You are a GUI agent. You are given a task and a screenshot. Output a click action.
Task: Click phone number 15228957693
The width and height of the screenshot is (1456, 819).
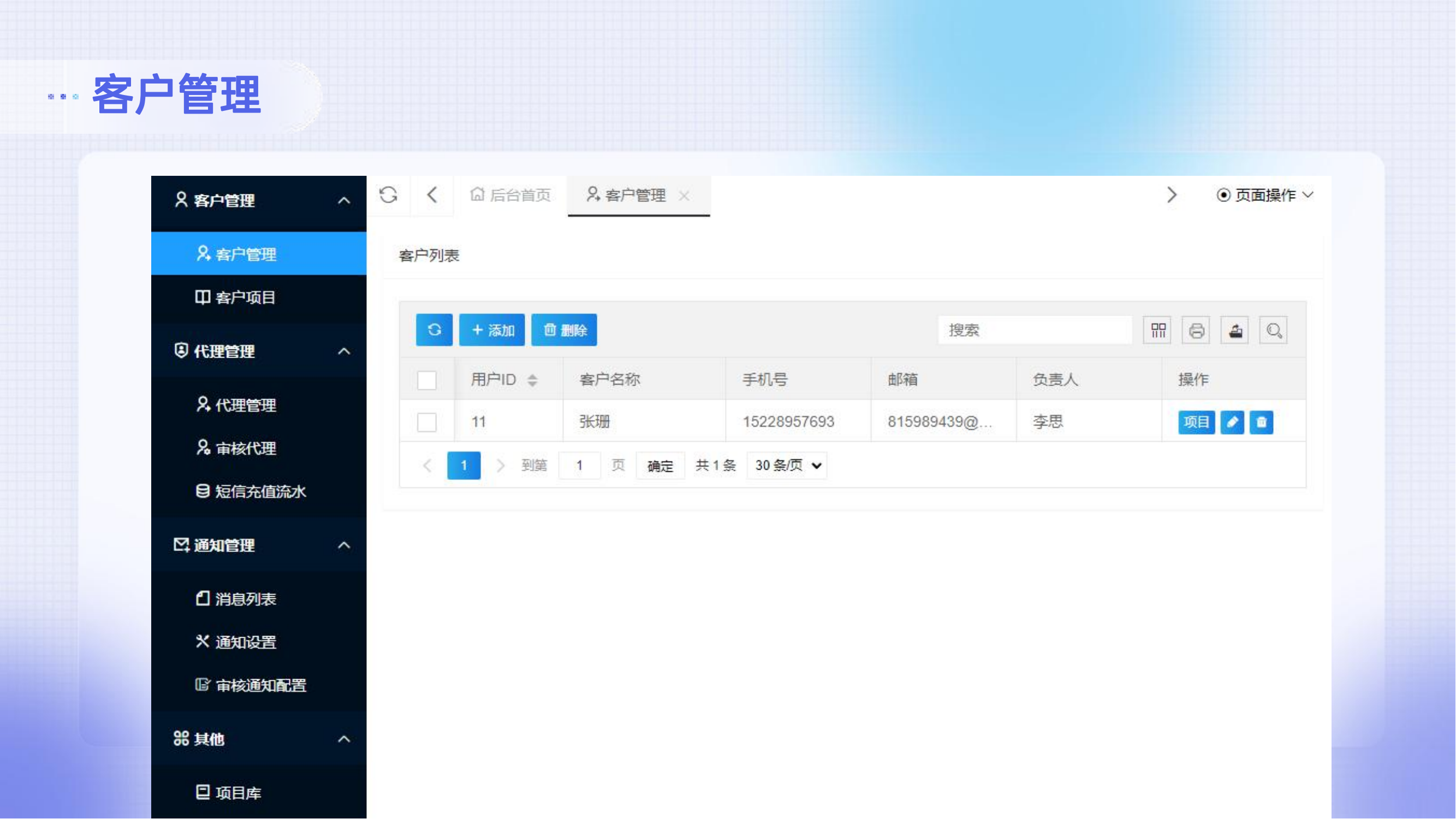click(x=788, y=422)
